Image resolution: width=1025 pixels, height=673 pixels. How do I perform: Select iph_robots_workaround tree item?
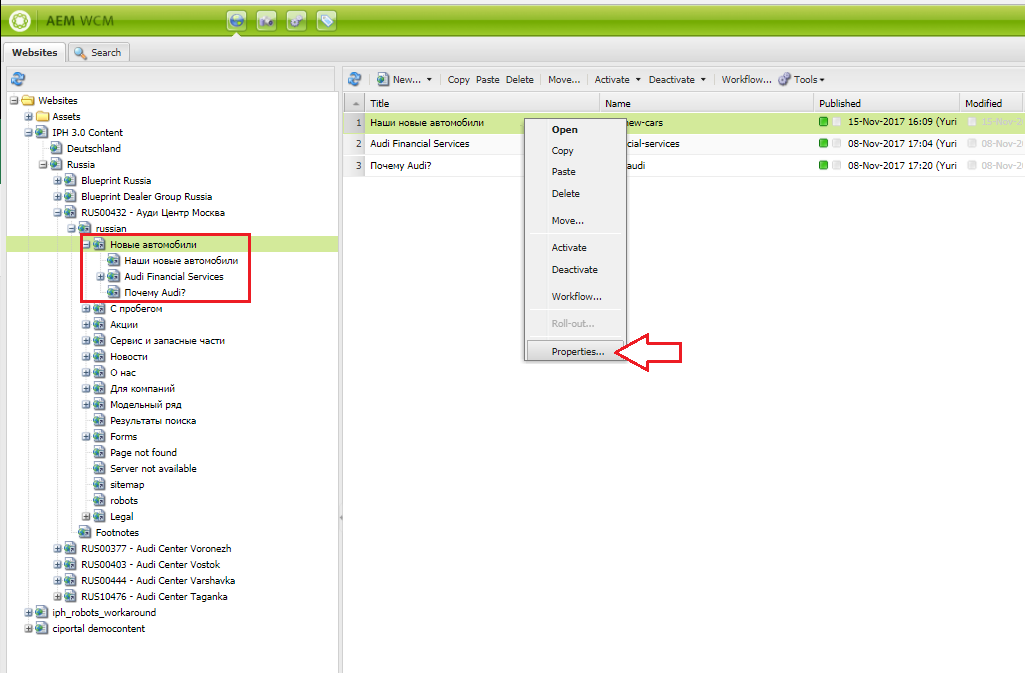104,612
